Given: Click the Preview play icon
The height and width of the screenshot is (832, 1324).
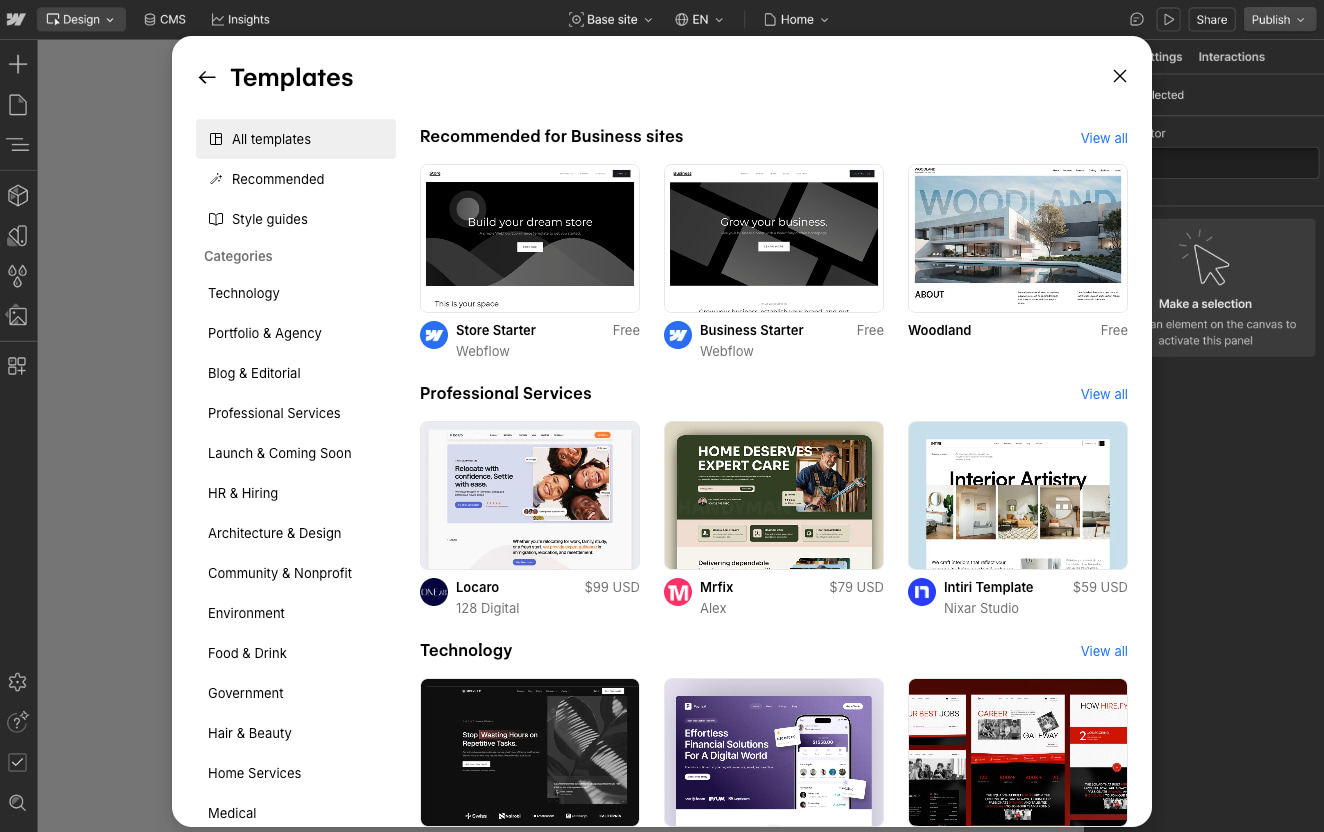Looking at the screenshot, I should point(1167,19).
